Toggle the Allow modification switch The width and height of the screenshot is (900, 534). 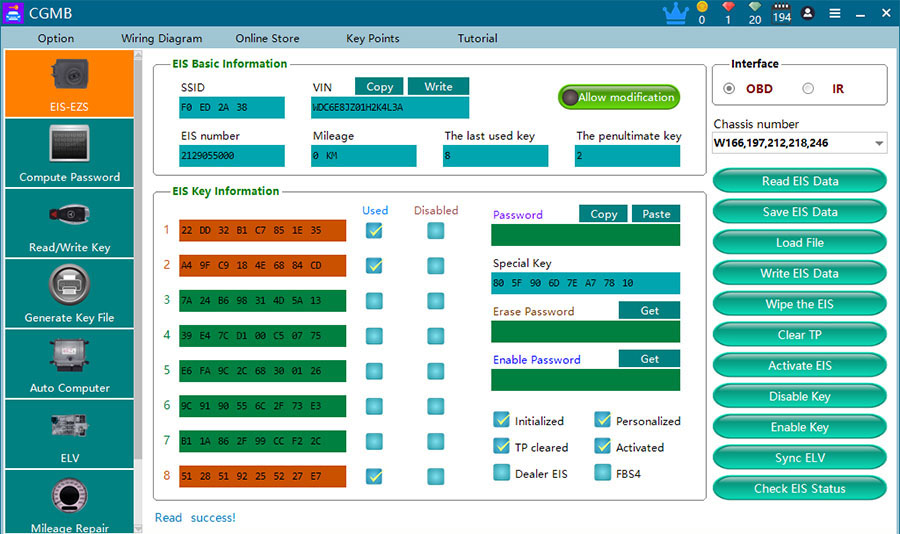click(x=618, y=97)
